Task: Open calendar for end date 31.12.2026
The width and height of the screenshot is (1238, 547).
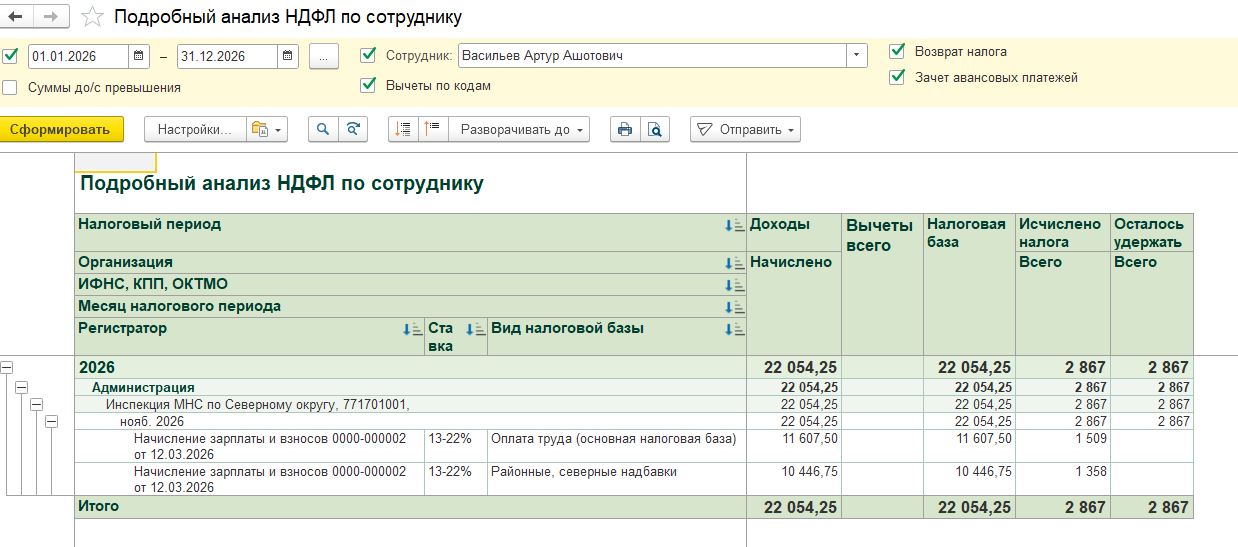Action: pos(288,56)
